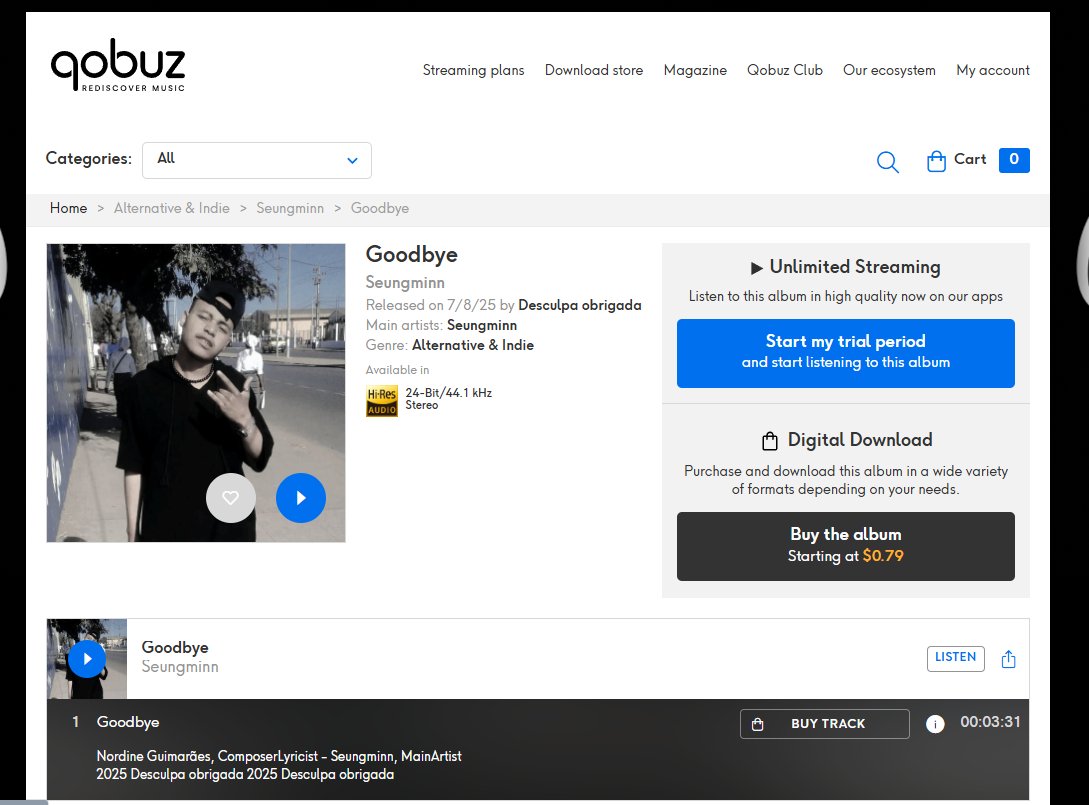
Task: Click the Goodbye breadcrumb item
Action: click(379, 208)
